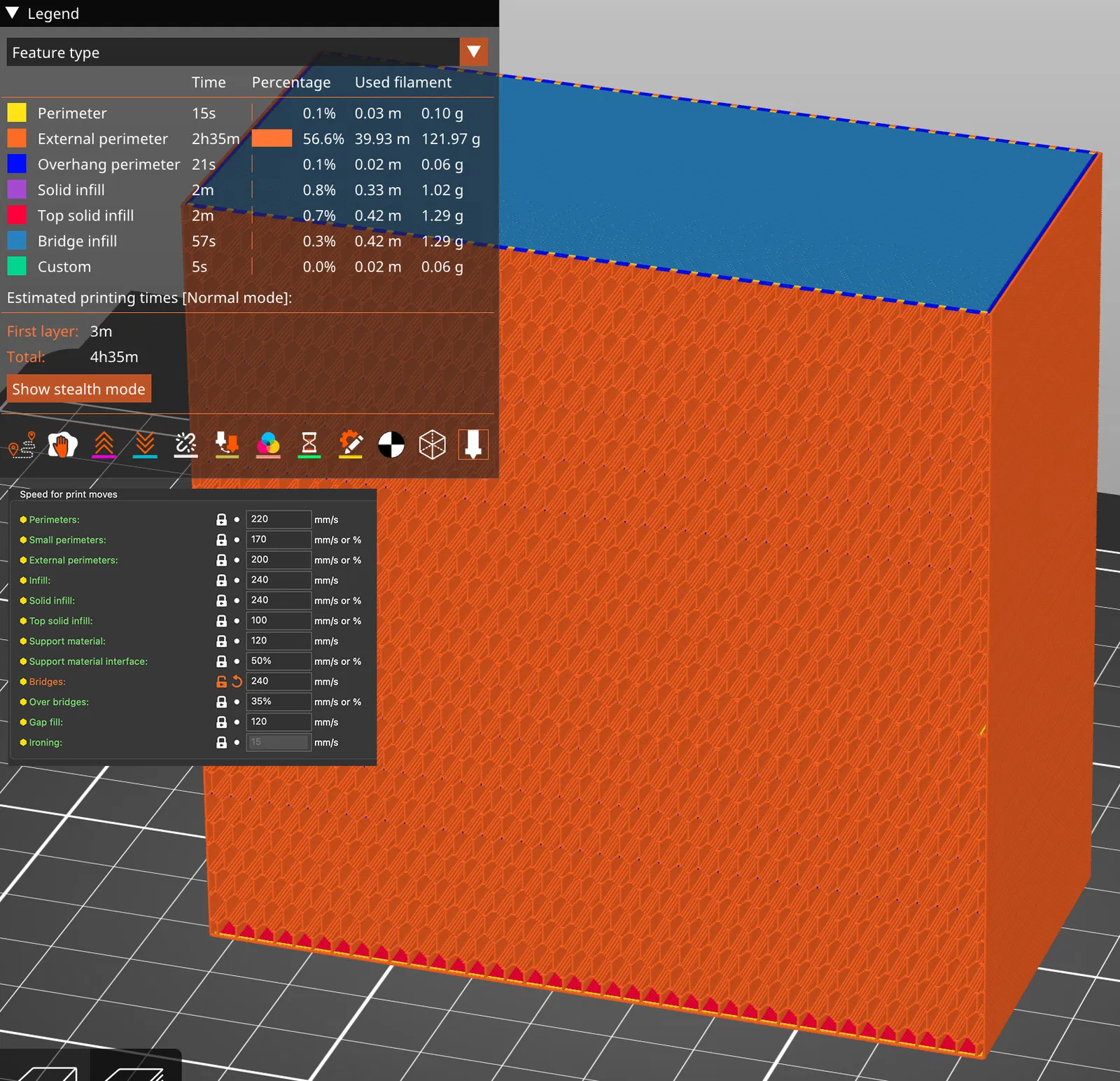Click the lock icon in the Support material row
The height and width of the screenshot is (1081, 1120).
(x=221, y=641)
